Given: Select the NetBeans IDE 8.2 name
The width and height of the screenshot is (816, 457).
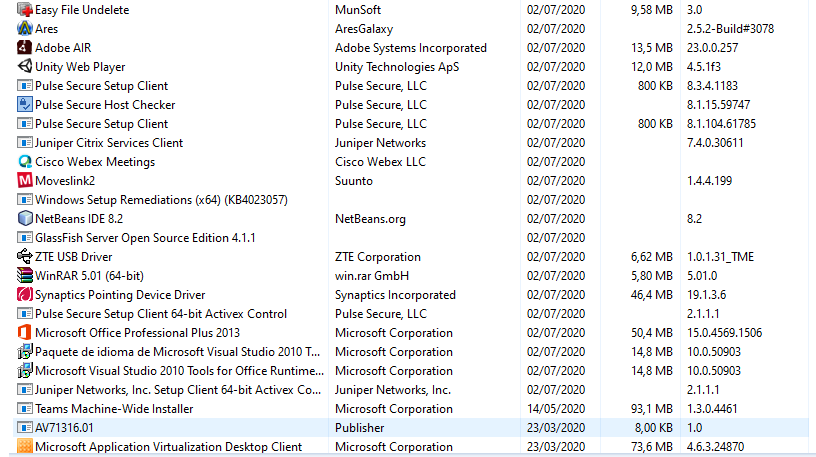Looking at the screenshot, I should (x=79, y=219).
